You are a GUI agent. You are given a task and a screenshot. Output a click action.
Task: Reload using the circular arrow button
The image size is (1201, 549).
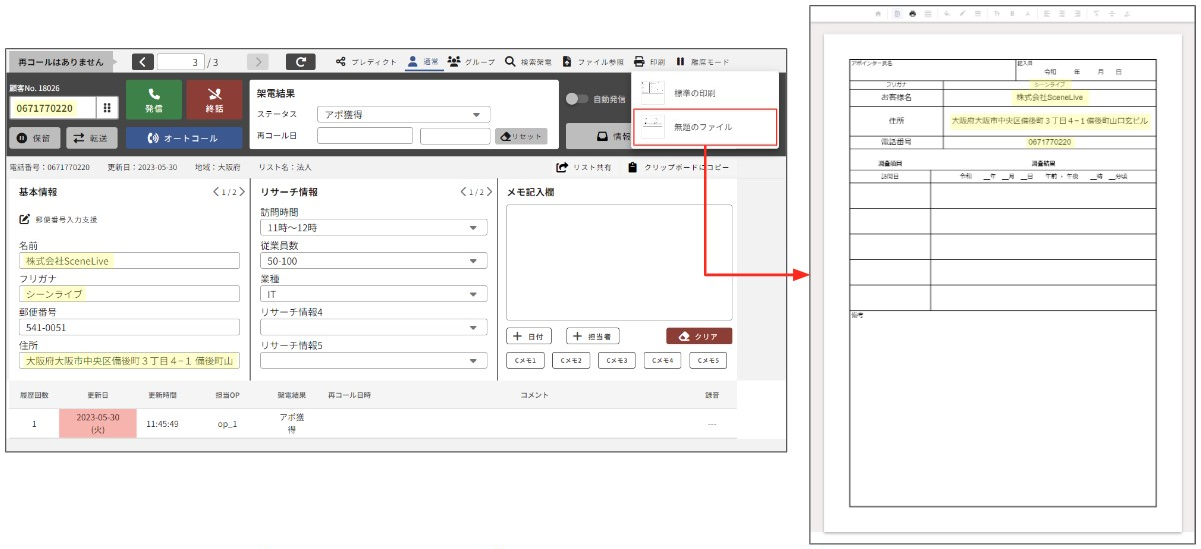(301, 62)
